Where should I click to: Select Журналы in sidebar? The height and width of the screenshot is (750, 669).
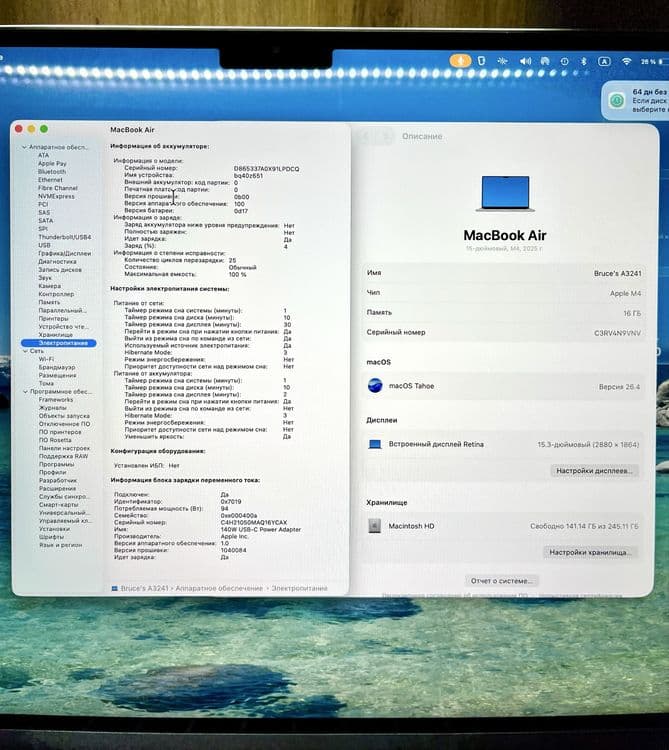coord(53,408)
